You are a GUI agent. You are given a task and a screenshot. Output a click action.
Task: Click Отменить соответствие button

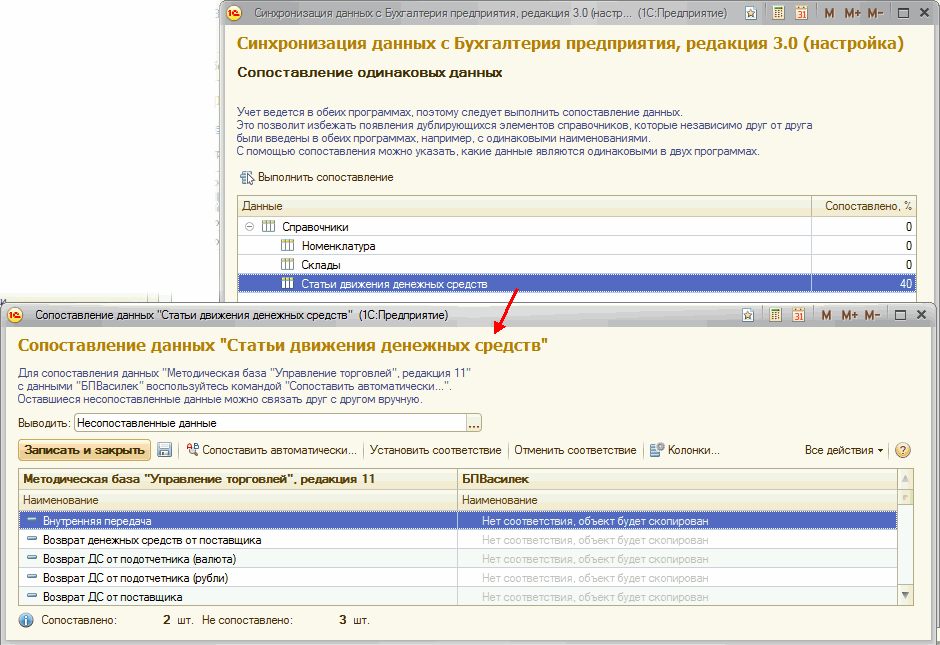(575, 450)
